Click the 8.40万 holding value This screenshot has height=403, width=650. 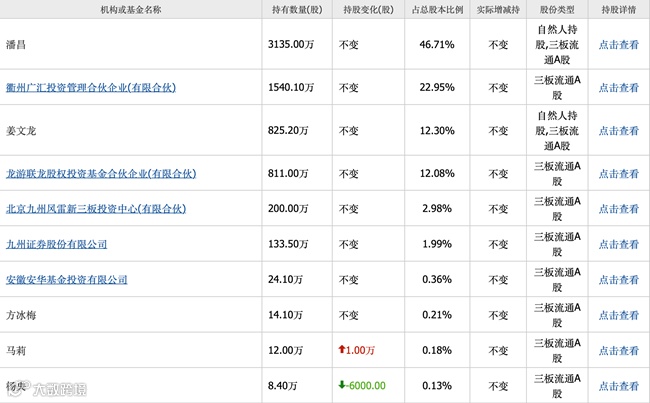point(282,386)
